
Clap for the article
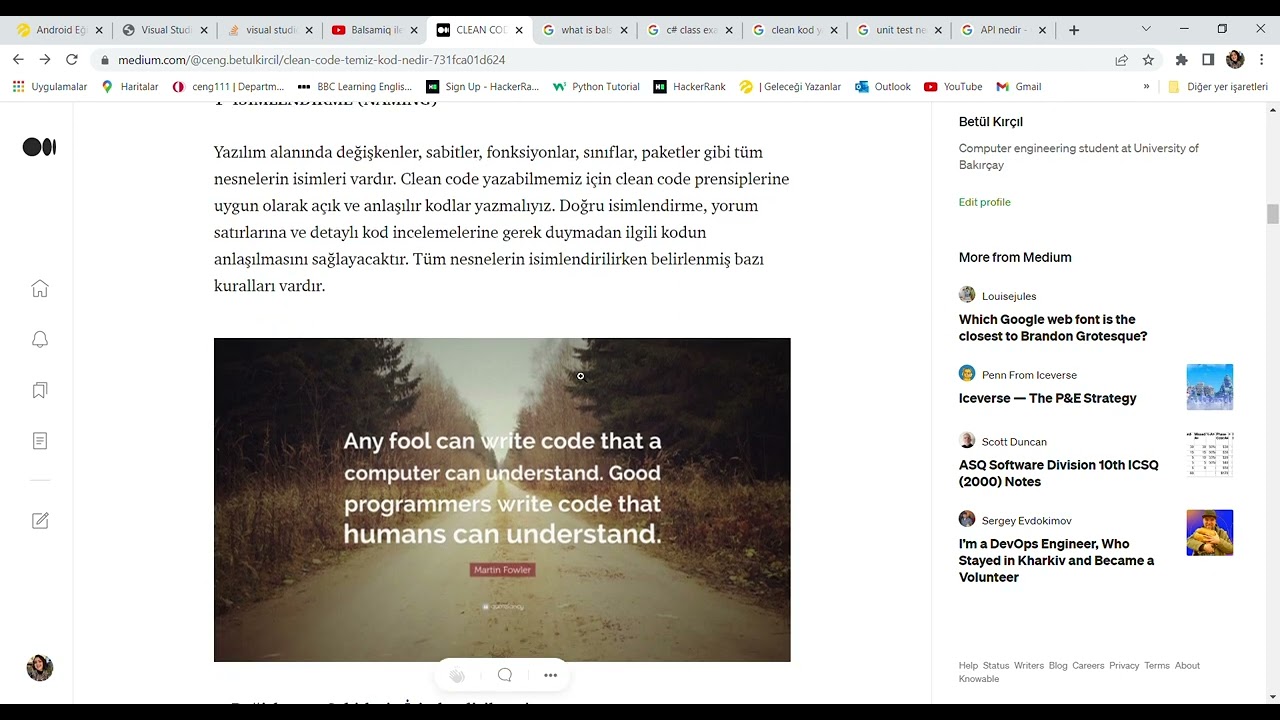click(x=457, y=675)
